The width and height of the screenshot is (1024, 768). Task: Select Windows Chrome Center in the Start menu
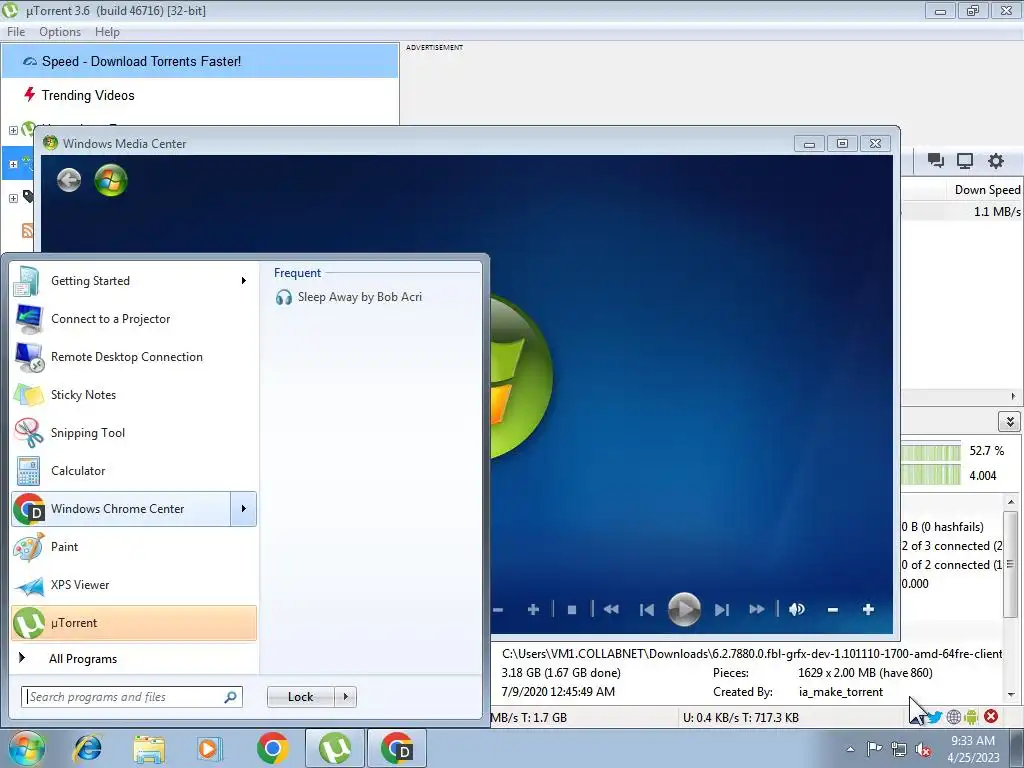[x=121, y=509]
